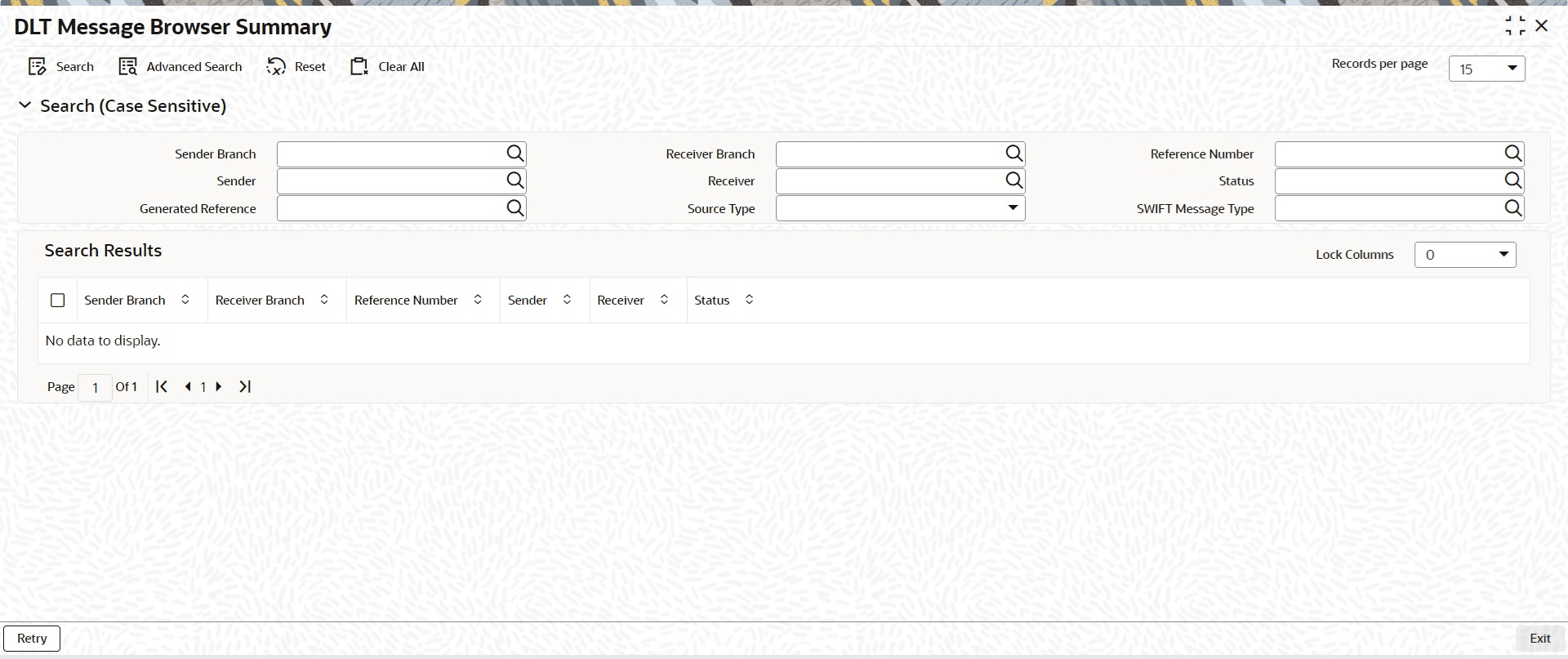Collapse the Search (Case Sensitive) section

coord(25,105)
